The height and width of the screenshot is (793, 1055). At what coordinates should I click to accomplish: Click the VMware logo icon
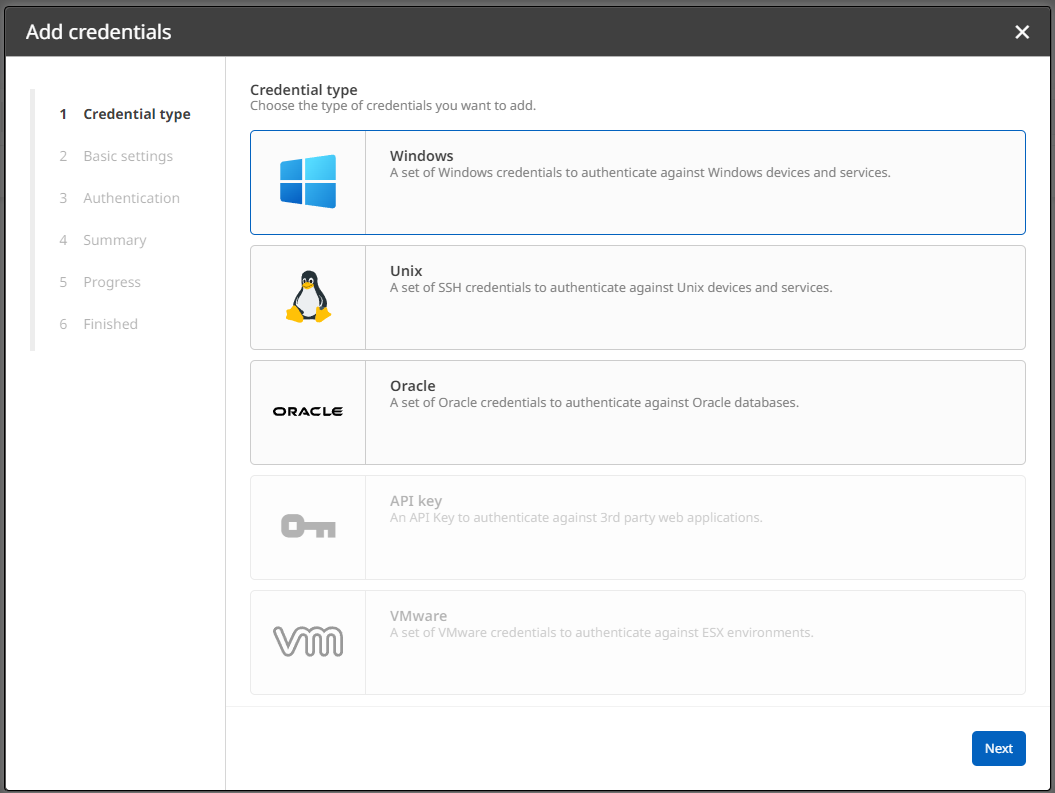[308, 641]
